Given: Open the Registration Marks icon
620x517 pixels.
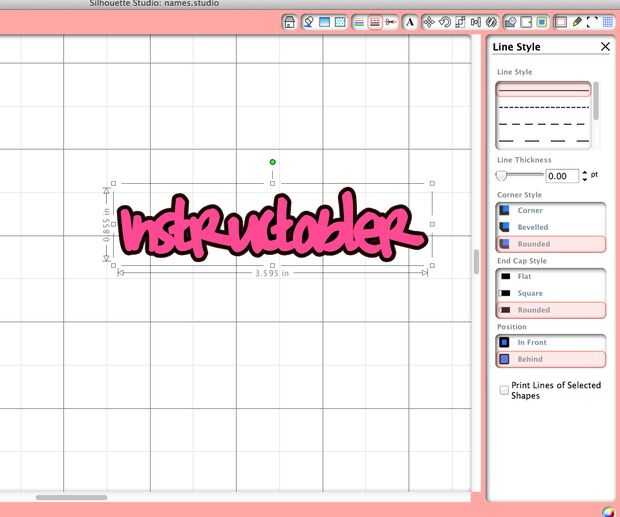Looking at the screenshot, I should tap(592, 22).
